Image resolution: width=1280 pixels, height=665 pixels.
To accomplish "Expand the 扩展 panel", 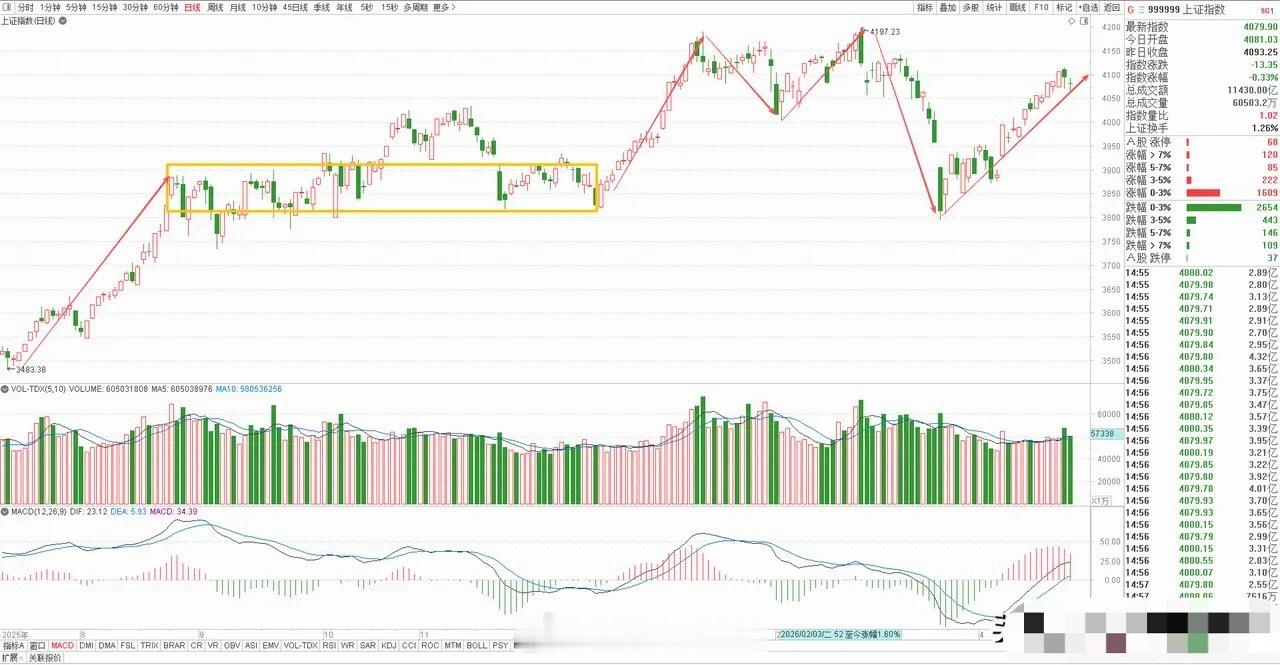I will click(12, 658).
